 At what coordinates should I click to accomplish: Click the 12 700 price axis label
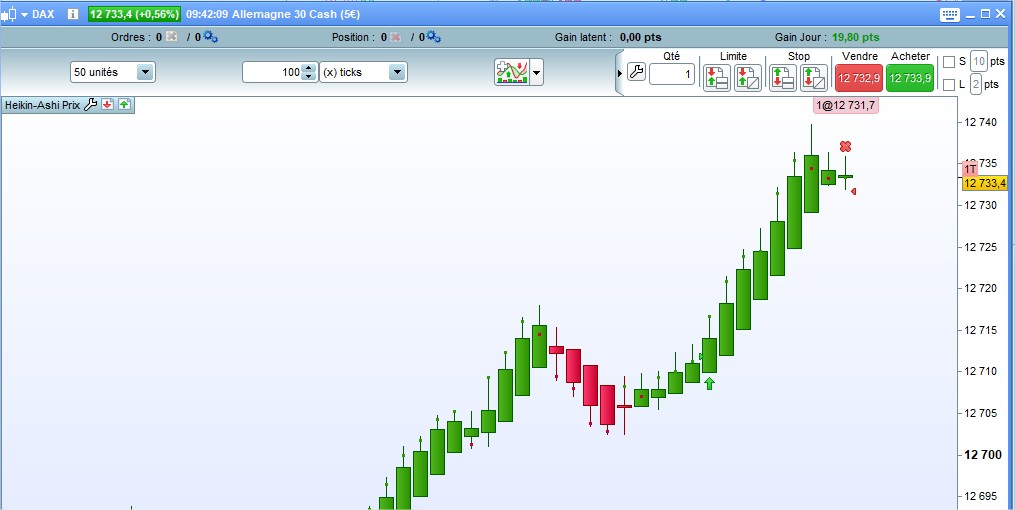pos(983,454)
